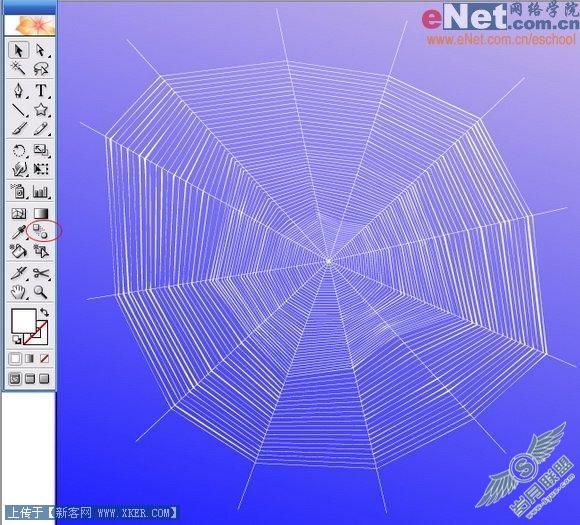
Task: Choose the Paintbrush tool
Action: (18, 128)
